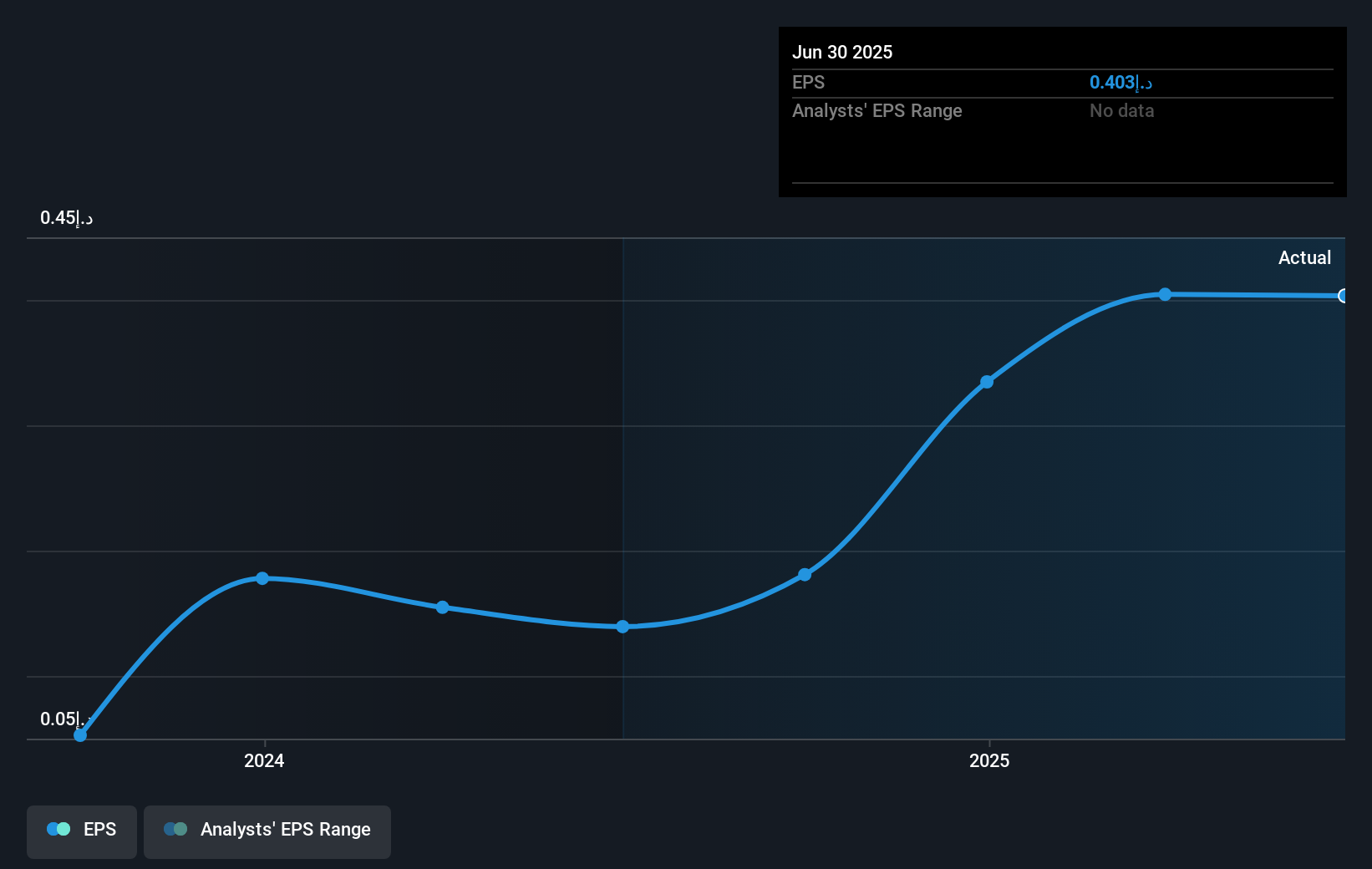Select the peak data point near 2024
Viewport: 1372px width, 869px height.
(x=263, y=578)
